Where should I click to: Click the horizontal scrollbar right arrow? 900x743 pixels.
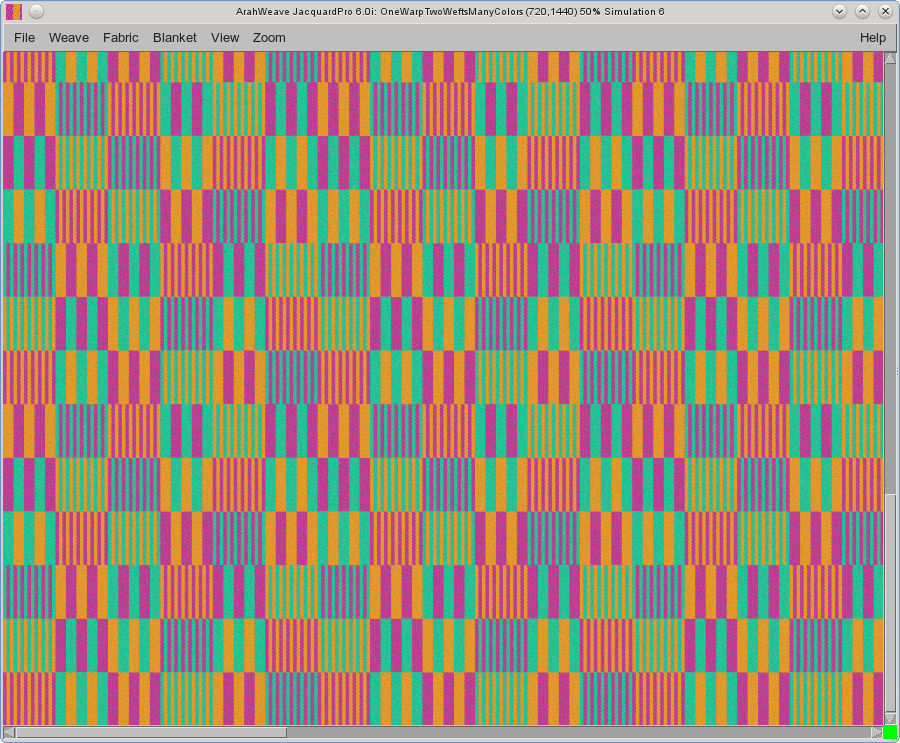pyautogui.click(x=876, y=732)
